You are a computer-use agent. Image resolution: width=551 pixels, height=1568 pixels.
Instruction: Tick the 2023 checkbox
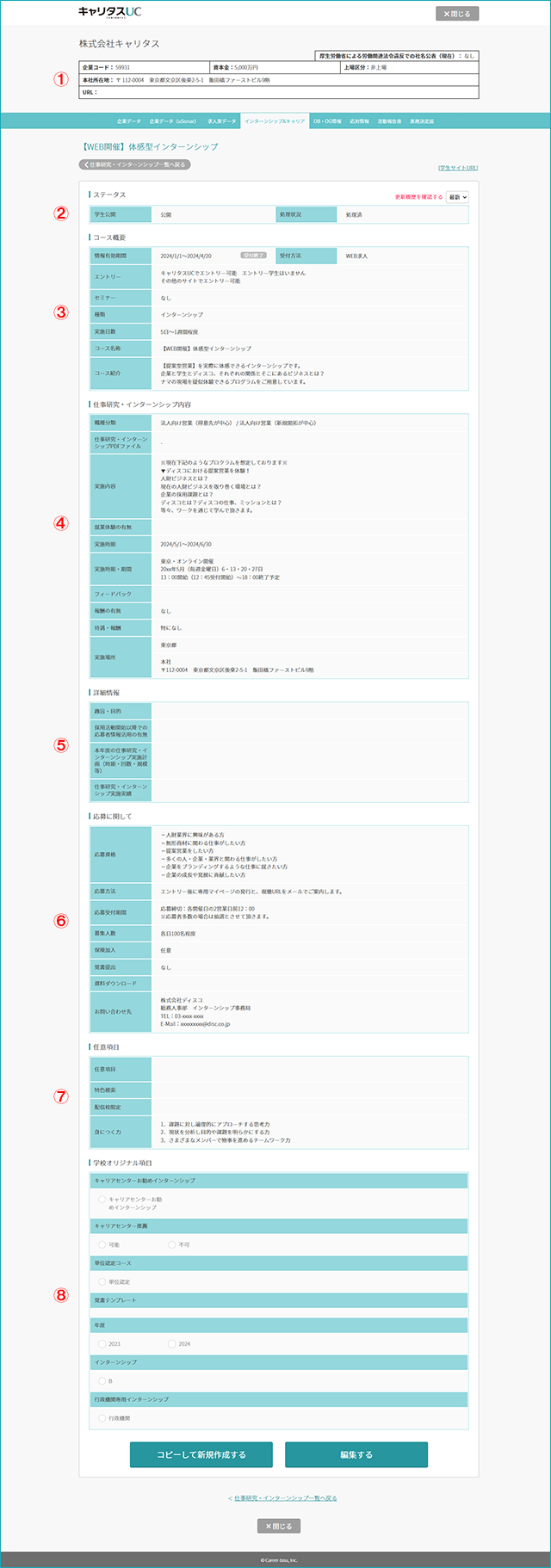click(x=102, y=1343)
